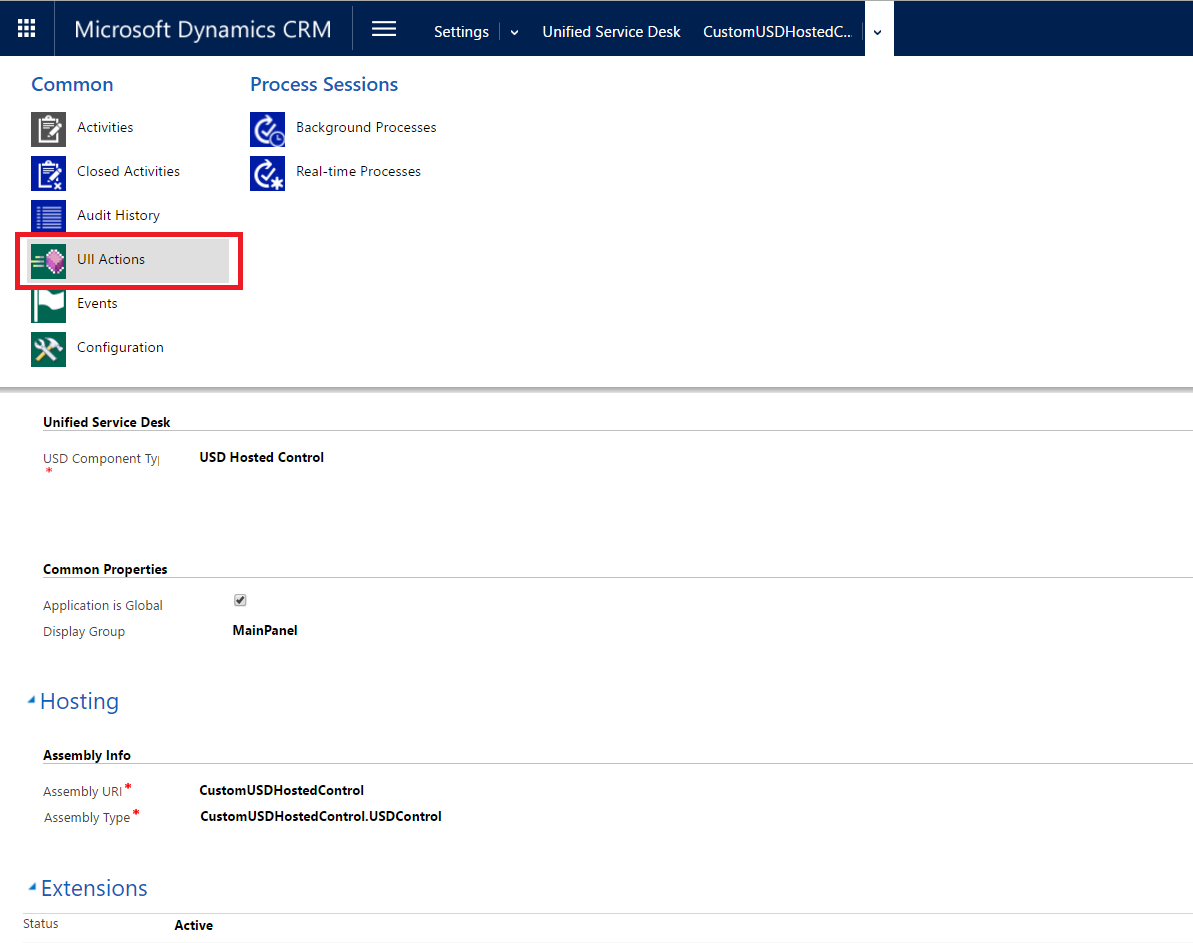Click the Assembly URI field value
Viewport: 1193px width, 943px height.
click(281, 791)
